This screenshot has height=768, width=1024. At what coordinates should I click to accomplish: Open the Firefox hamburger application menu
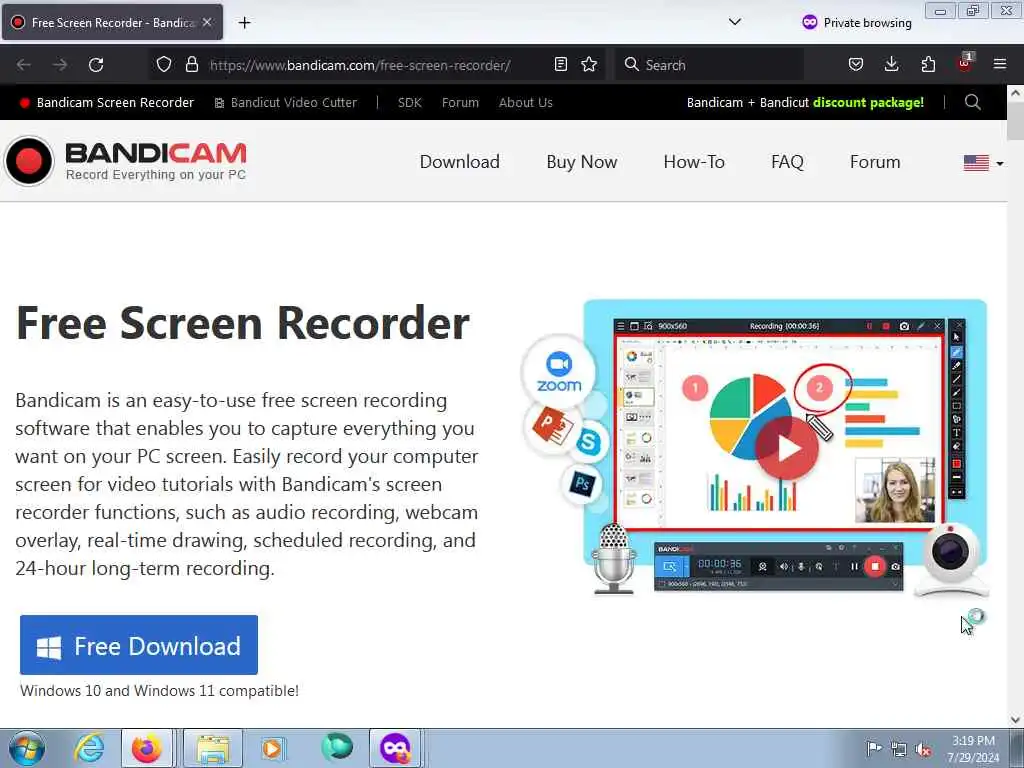[1000, 64]
